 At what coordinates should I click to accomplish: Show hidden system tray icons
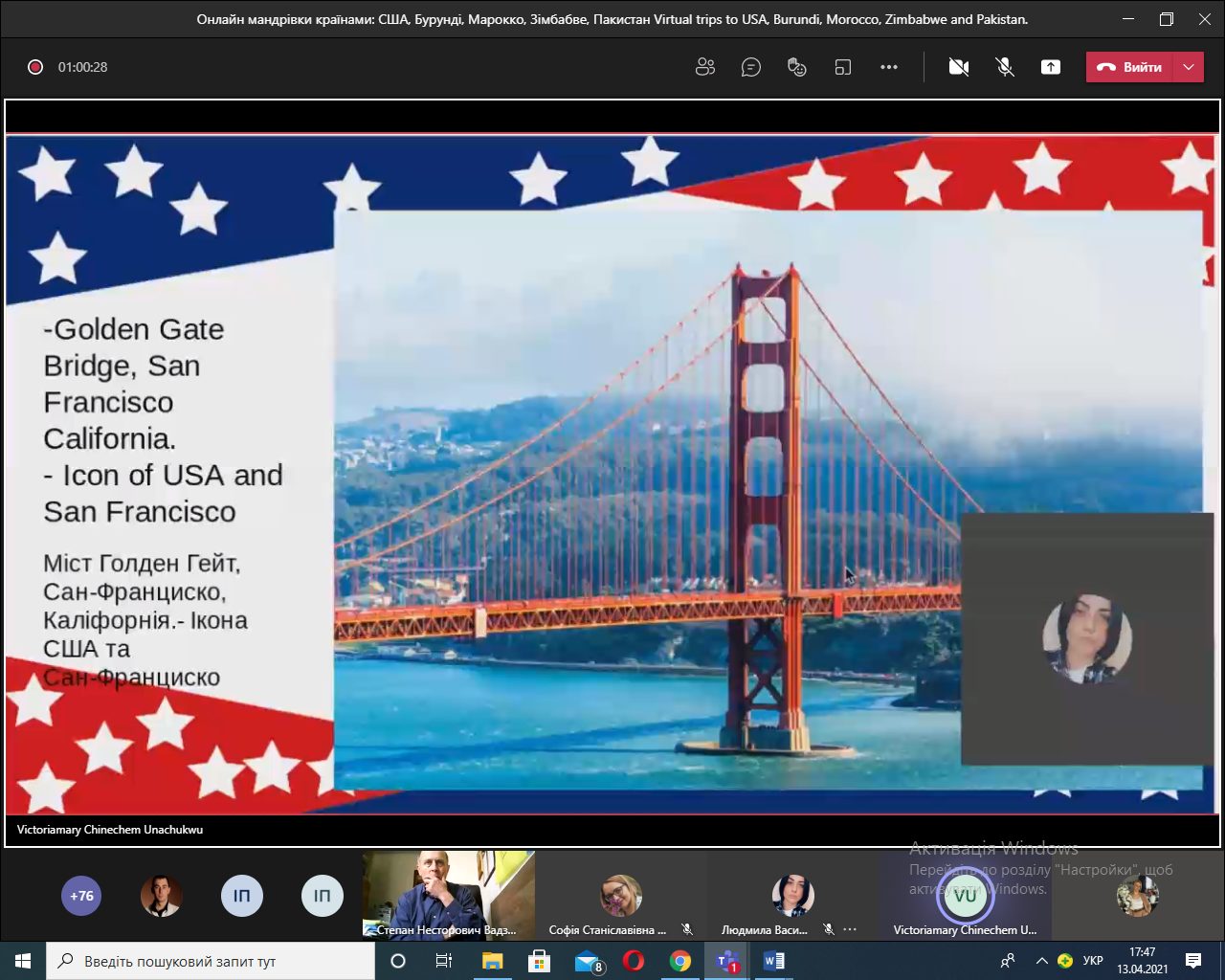[1042, 961]
